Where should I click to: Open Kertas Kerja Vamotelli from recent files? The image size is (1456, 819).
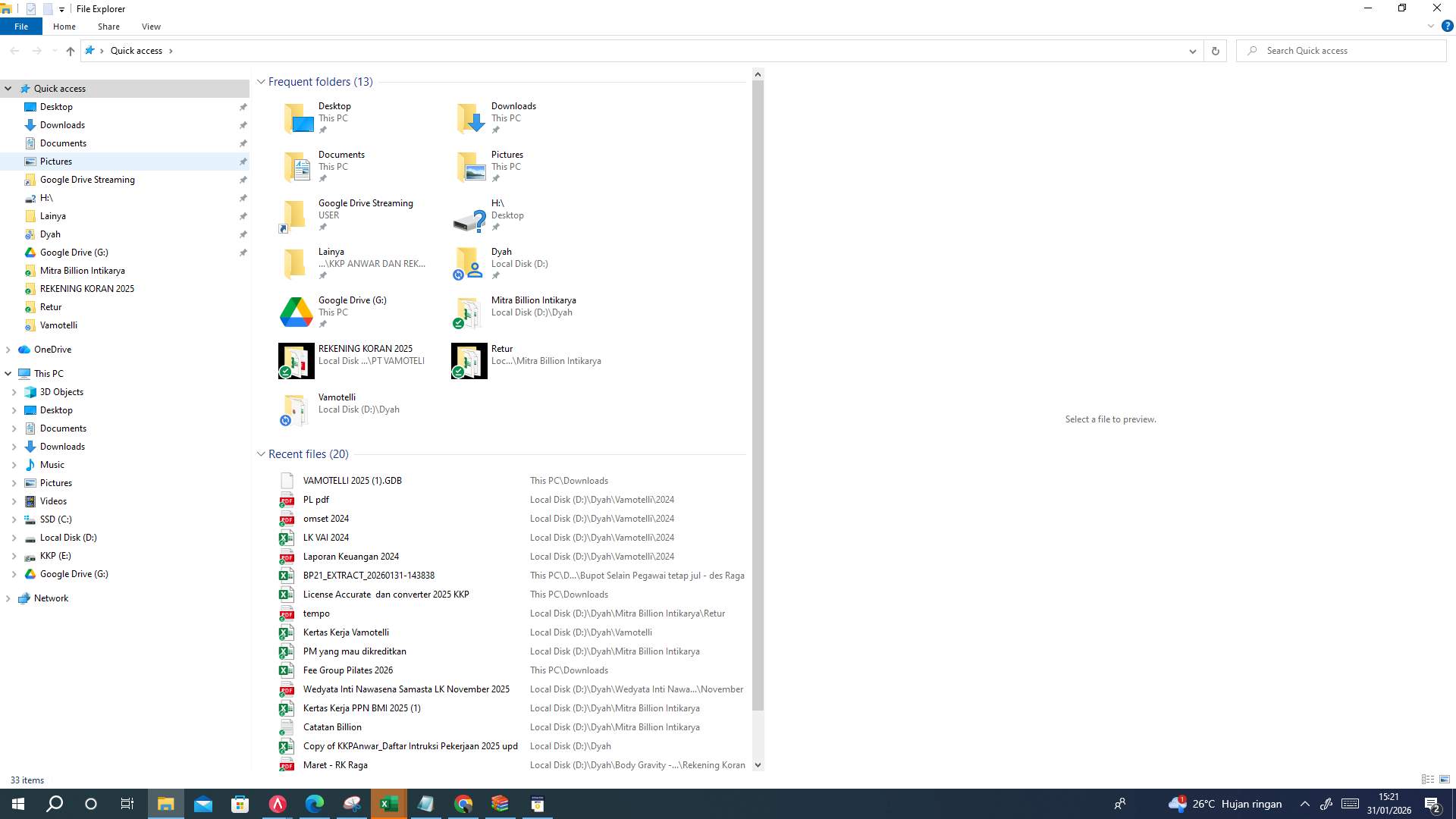(346, 632)
